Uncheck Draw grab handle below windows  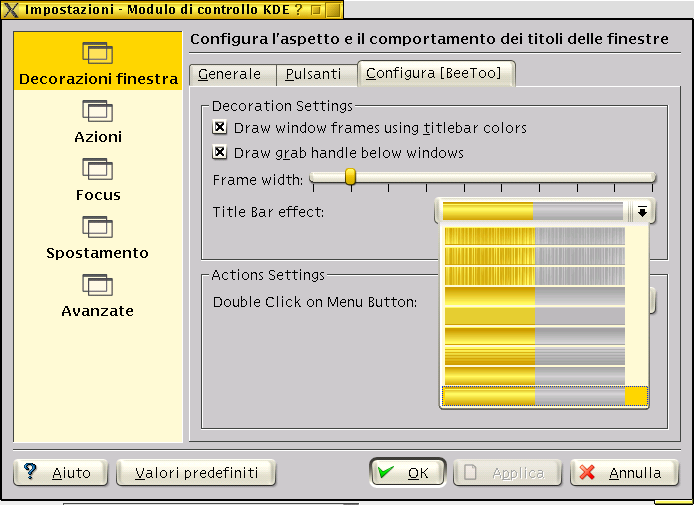tap(220, 152)
